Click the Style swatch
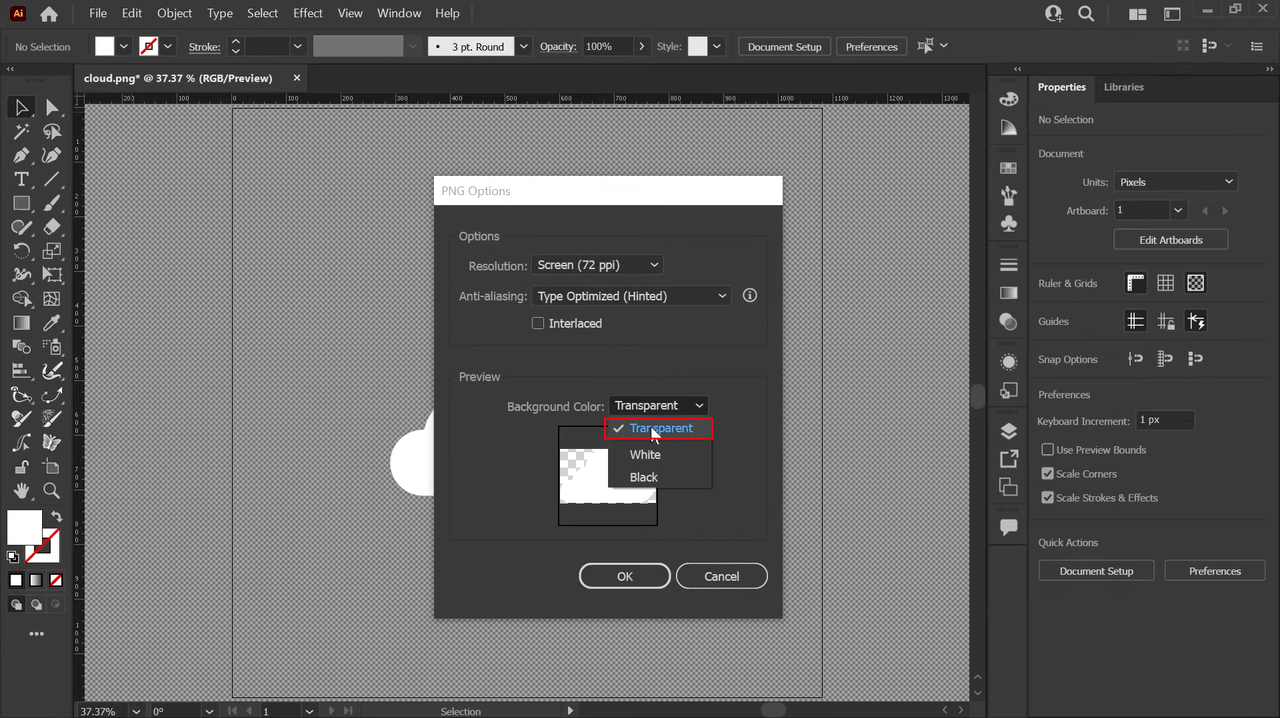Image resolution: width=1280 pixels, height=718 pixels. (698, 46)
